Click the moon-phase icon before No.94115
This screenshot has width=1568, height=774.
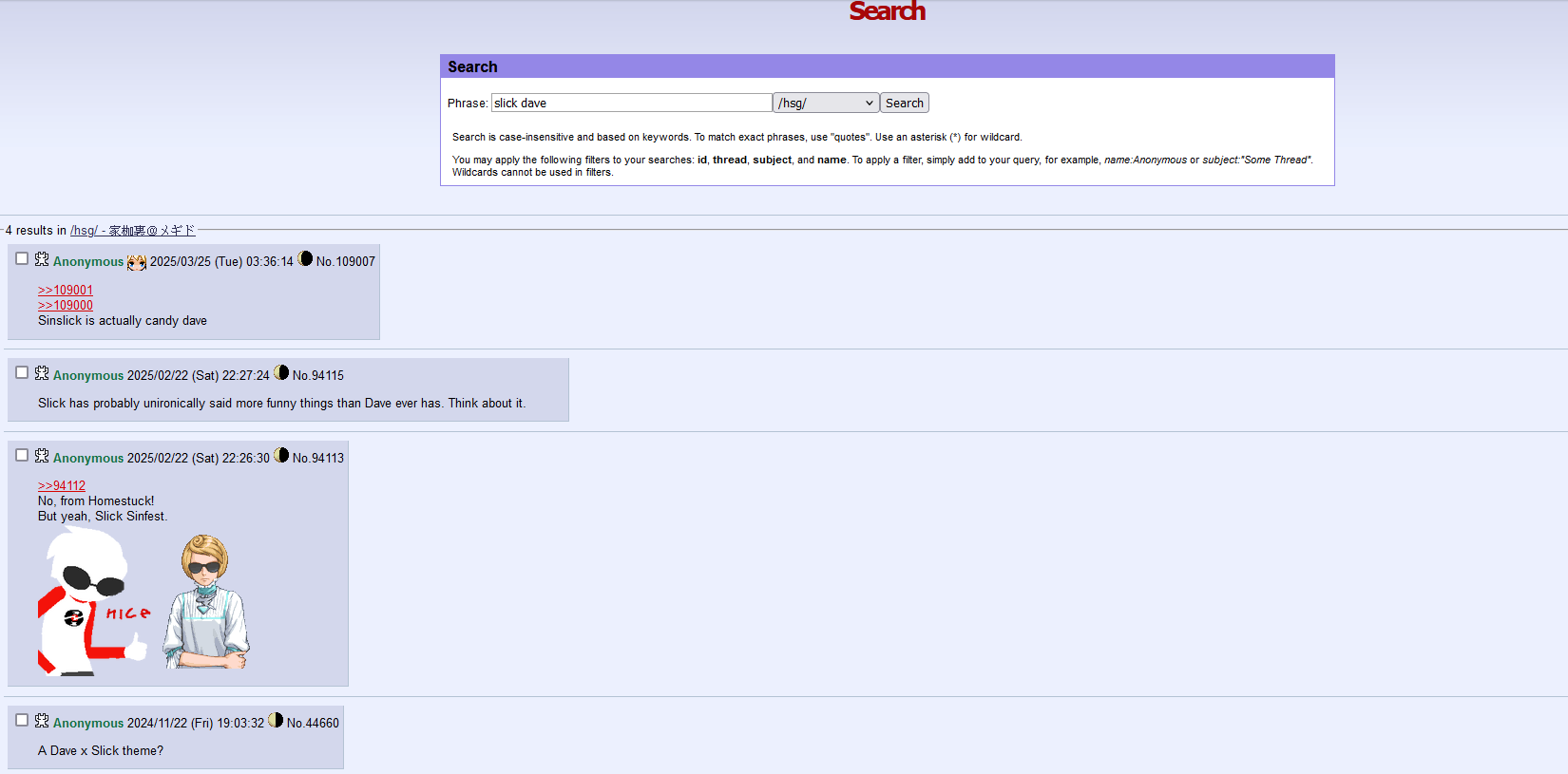(x=281, y=372)
